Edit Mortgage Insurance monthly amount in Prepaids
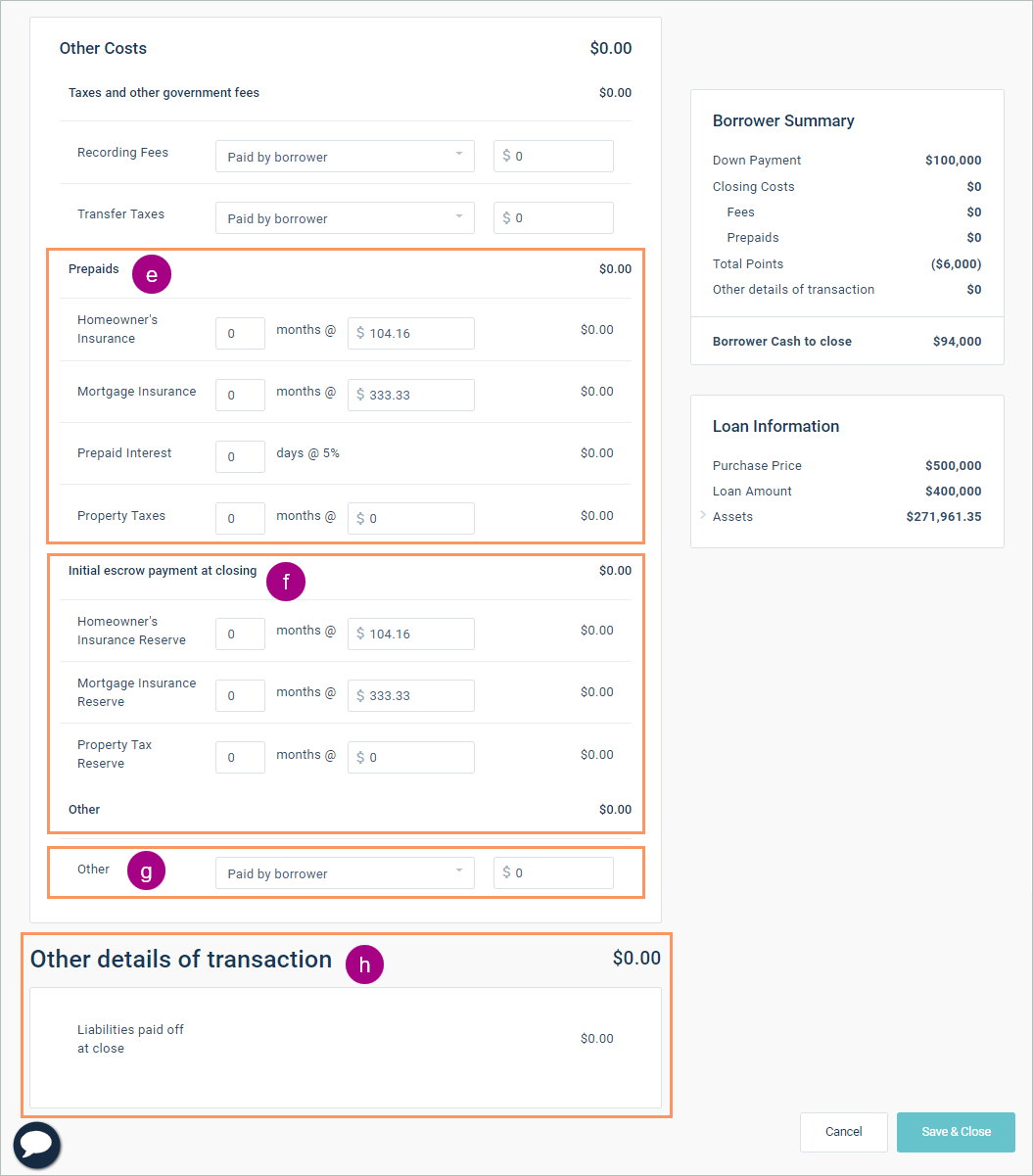Screen dimensions: 1033x1176 411,395
